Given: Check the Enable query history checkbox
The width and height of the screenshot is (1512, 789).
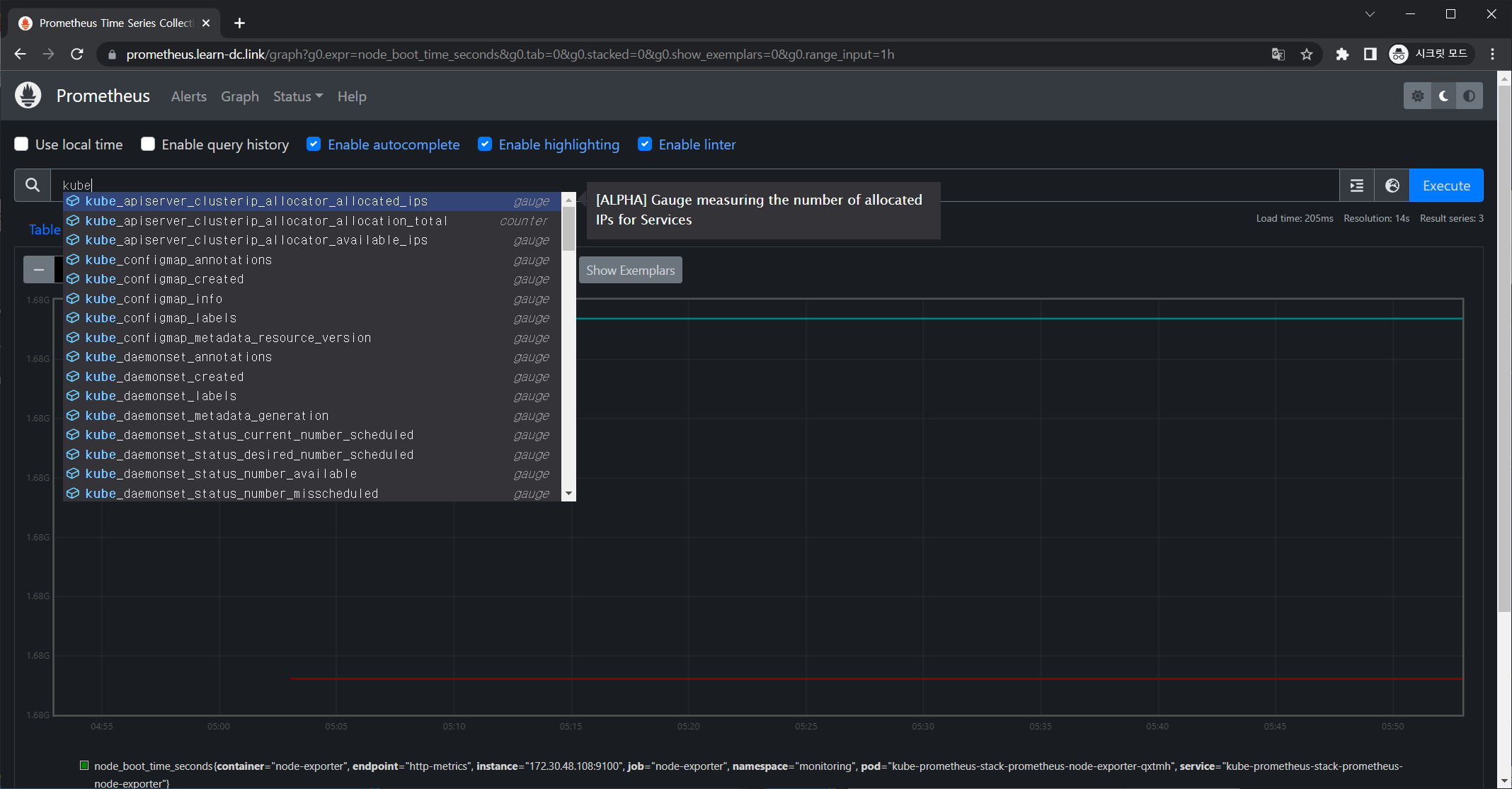Looking at the screenshot, I should click(148, 144).
